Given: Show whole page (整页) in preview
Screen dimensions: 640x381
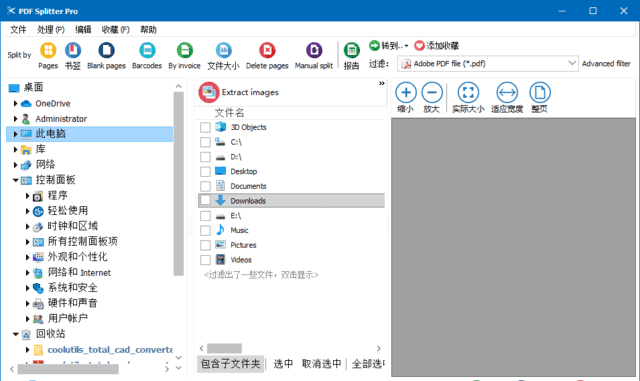Looking at the screenshot, I should [540, 93].
